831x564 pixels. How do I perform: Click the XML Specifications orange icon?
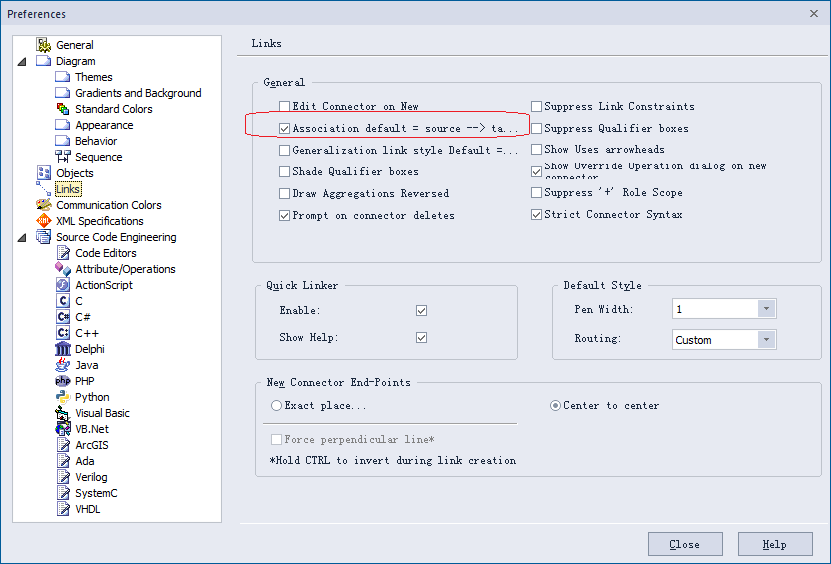click(x=43, y=221)
